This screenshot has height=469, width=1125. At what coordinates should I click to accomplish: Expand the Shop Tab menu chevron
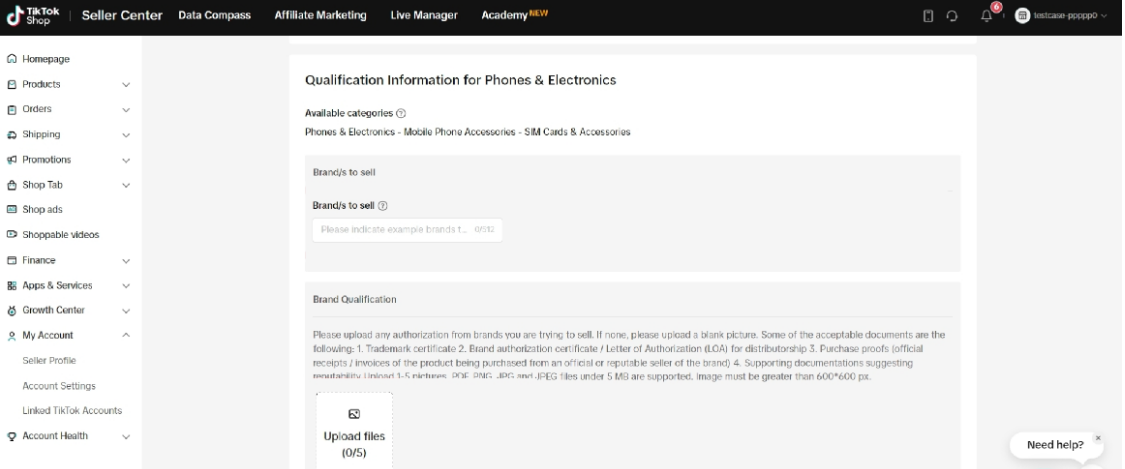(126, 185)
